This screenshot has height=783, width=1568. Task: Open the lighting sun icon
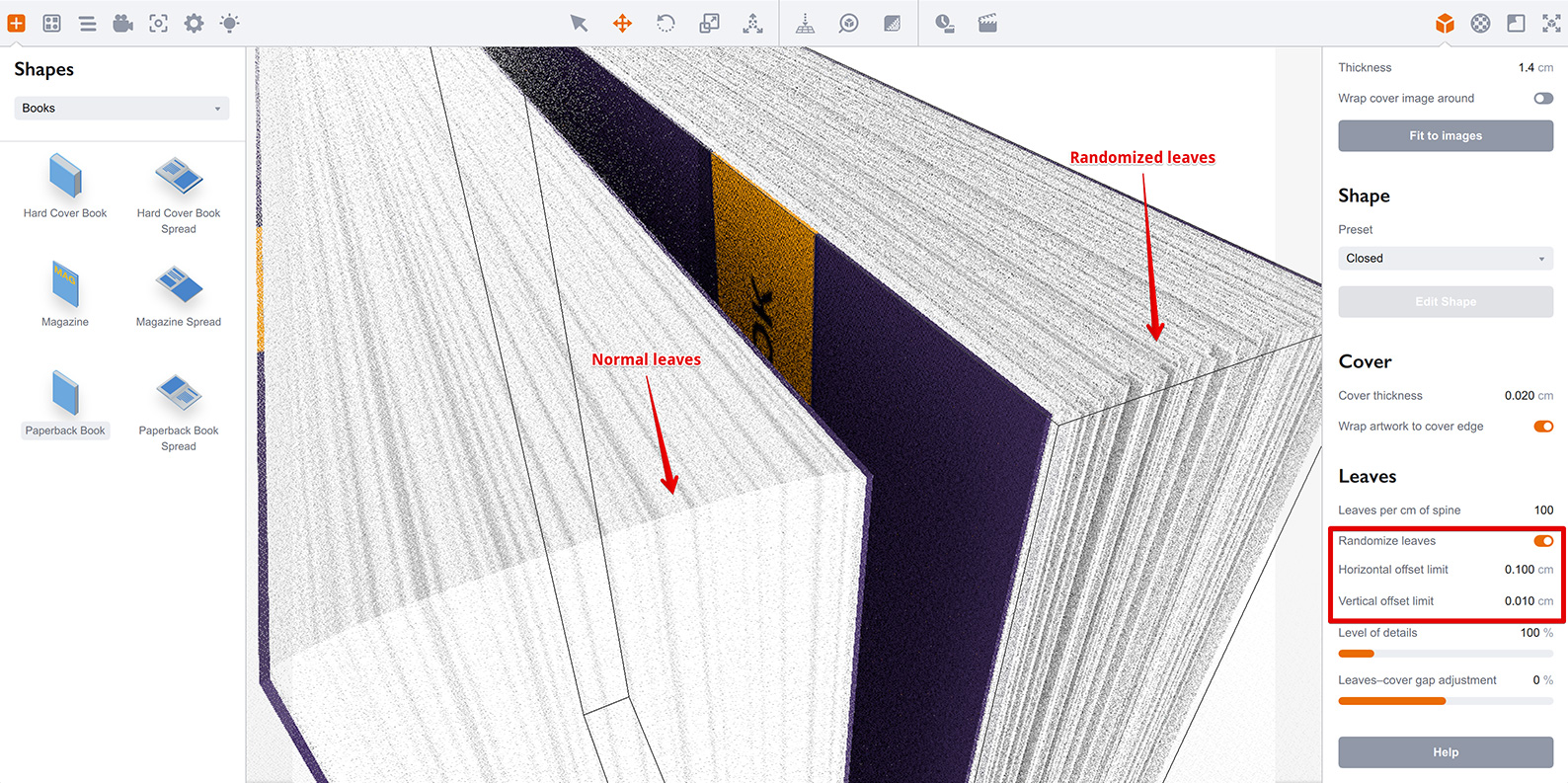point(230,23)
